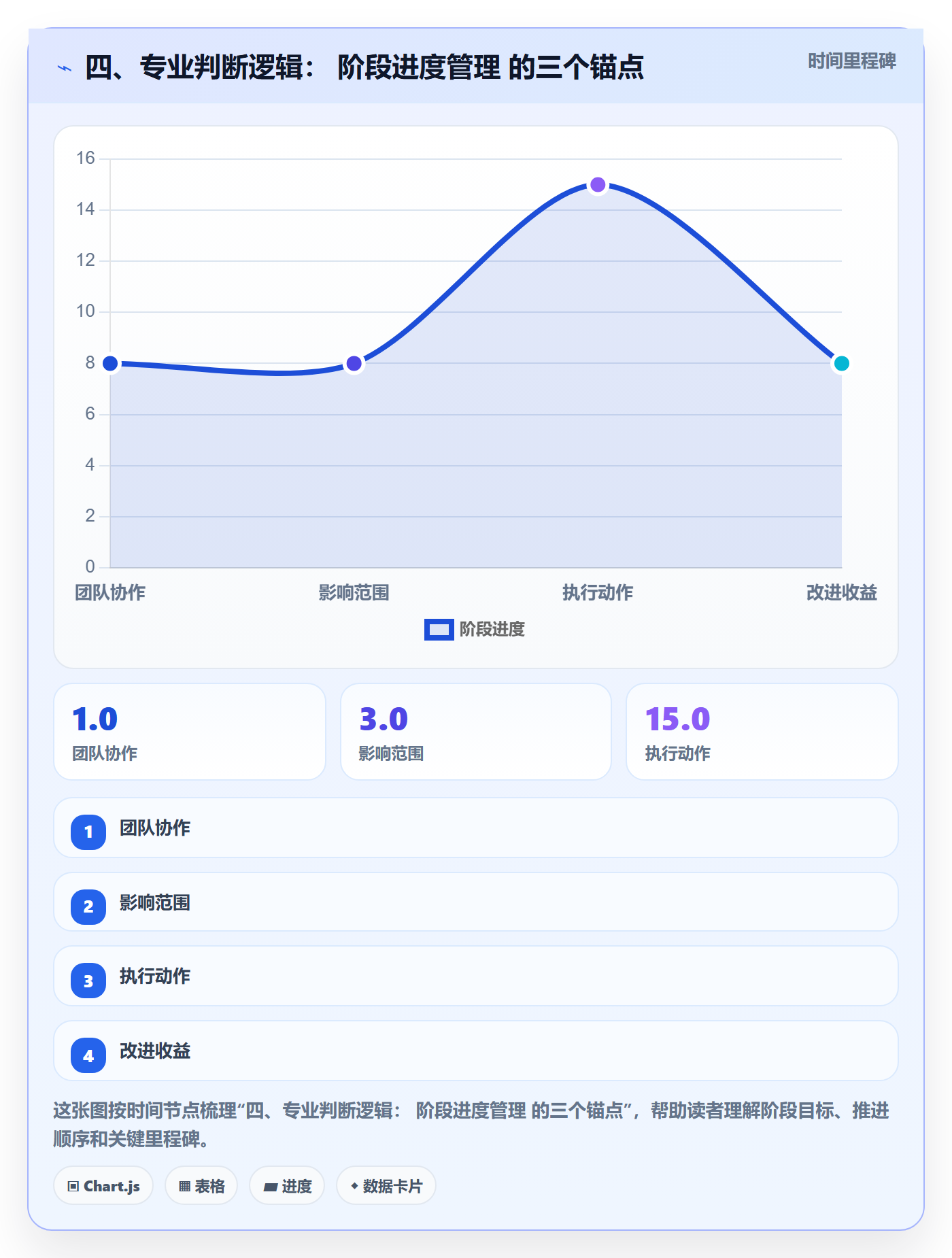Screen dimensions: 952x1258
Task: Click the description paragraph below the list
Action: click(471, 1125)
